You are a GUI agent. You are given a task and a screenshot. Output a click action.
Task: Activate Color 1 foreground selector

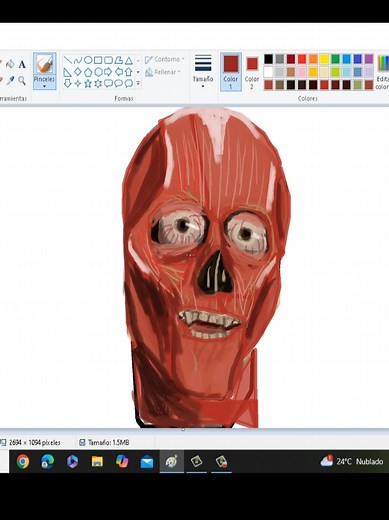coord(231,72)
